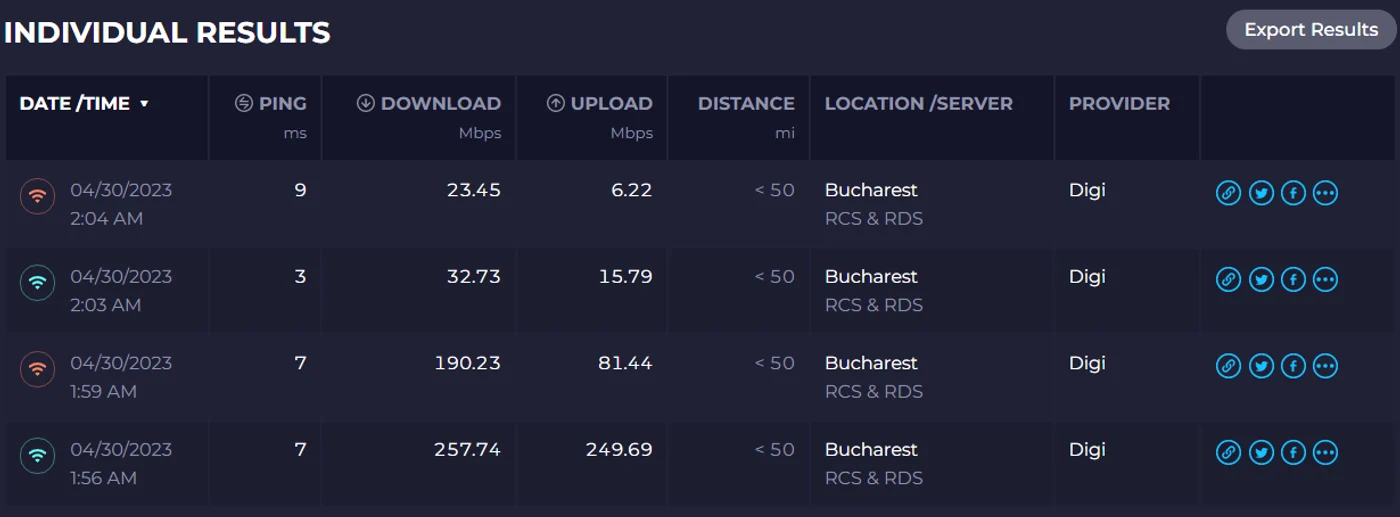Sort by Ping column header
1400x517 pixels.
point(271,103)
